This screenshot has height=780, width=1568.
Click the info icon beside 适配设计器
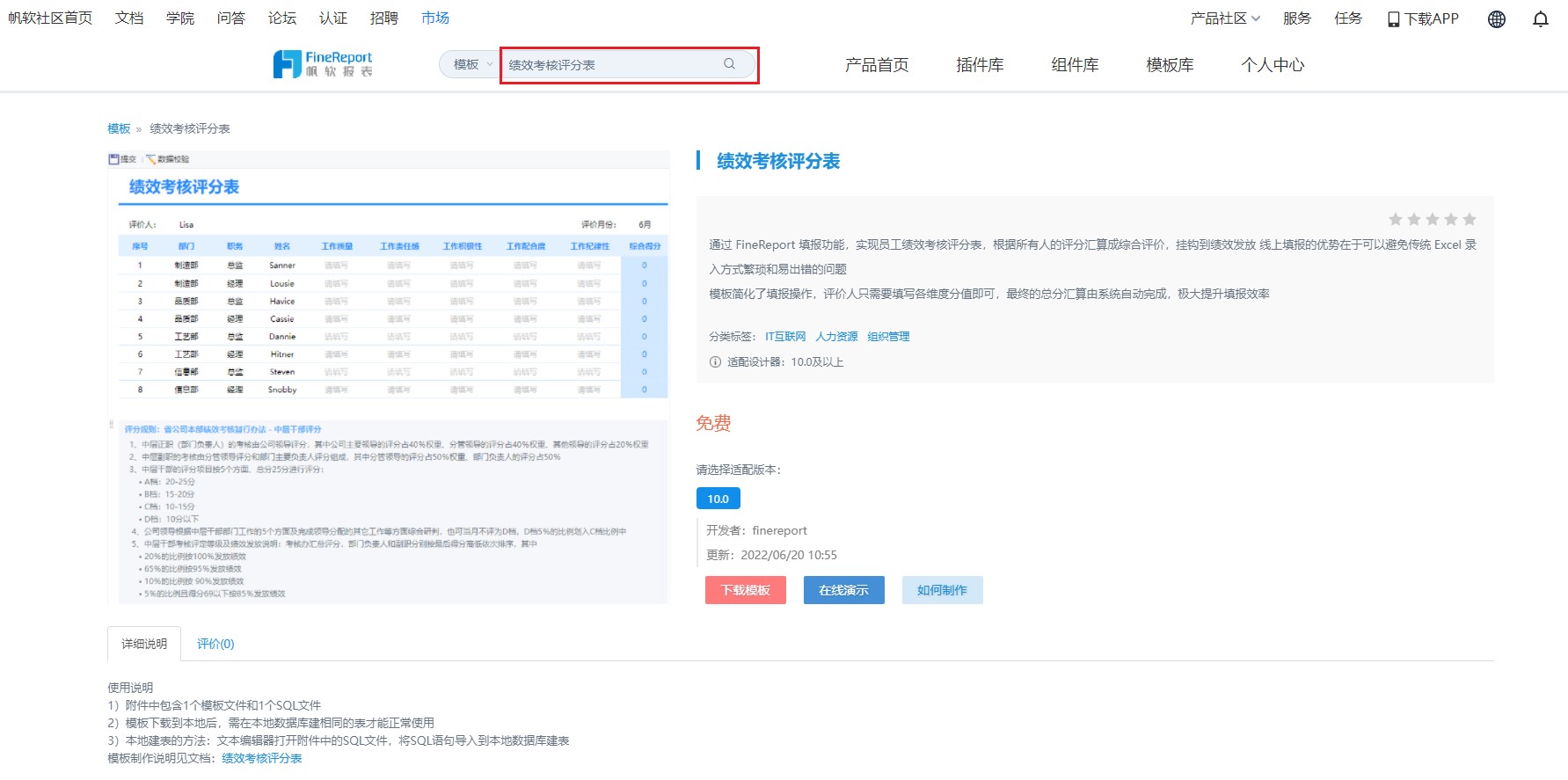pyautogui.click(x=715, y=361)
